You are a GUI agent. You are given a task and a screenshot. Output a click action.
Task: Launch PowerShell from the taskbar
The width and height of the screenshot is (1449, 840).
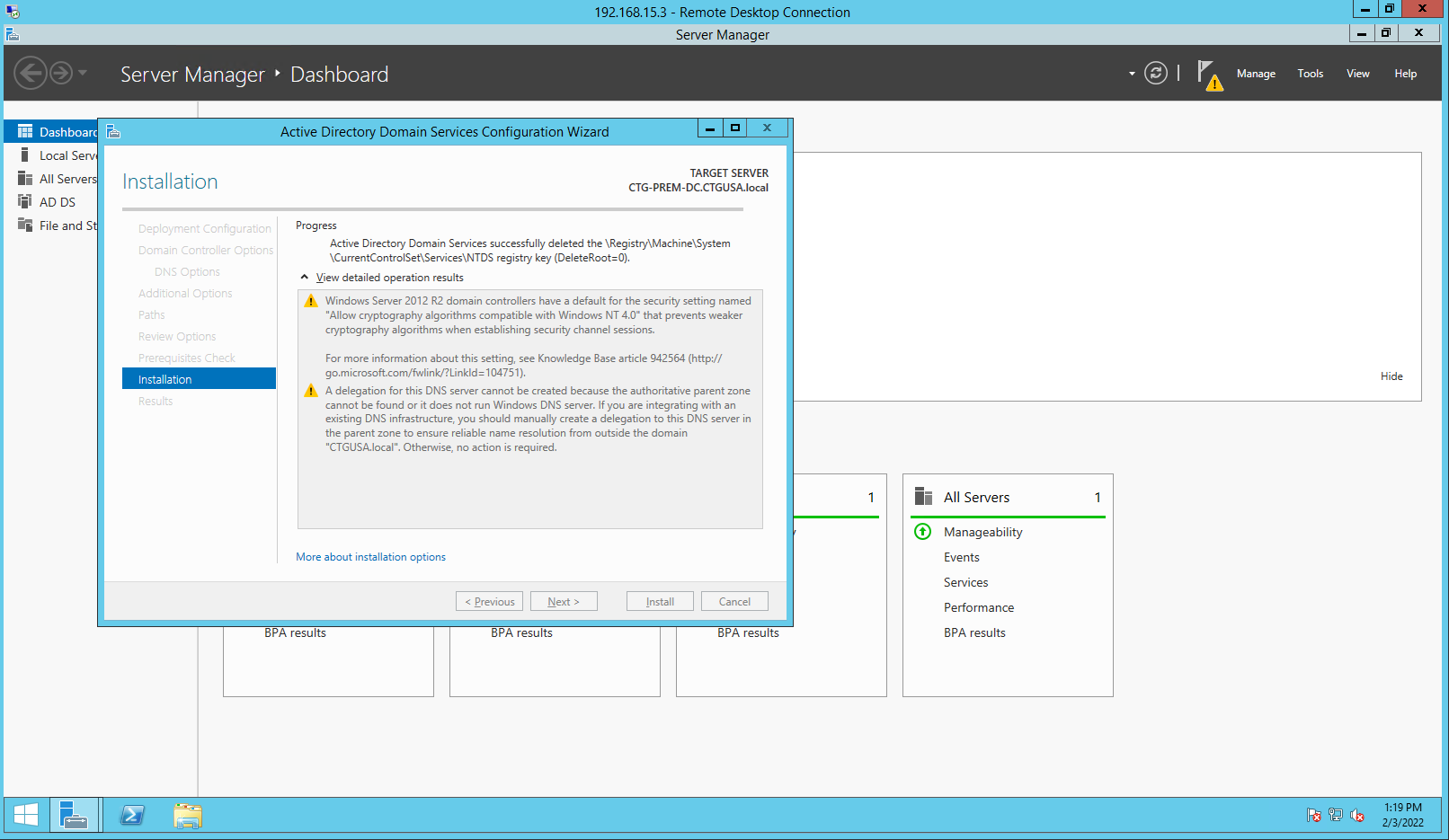pos(132,815)
